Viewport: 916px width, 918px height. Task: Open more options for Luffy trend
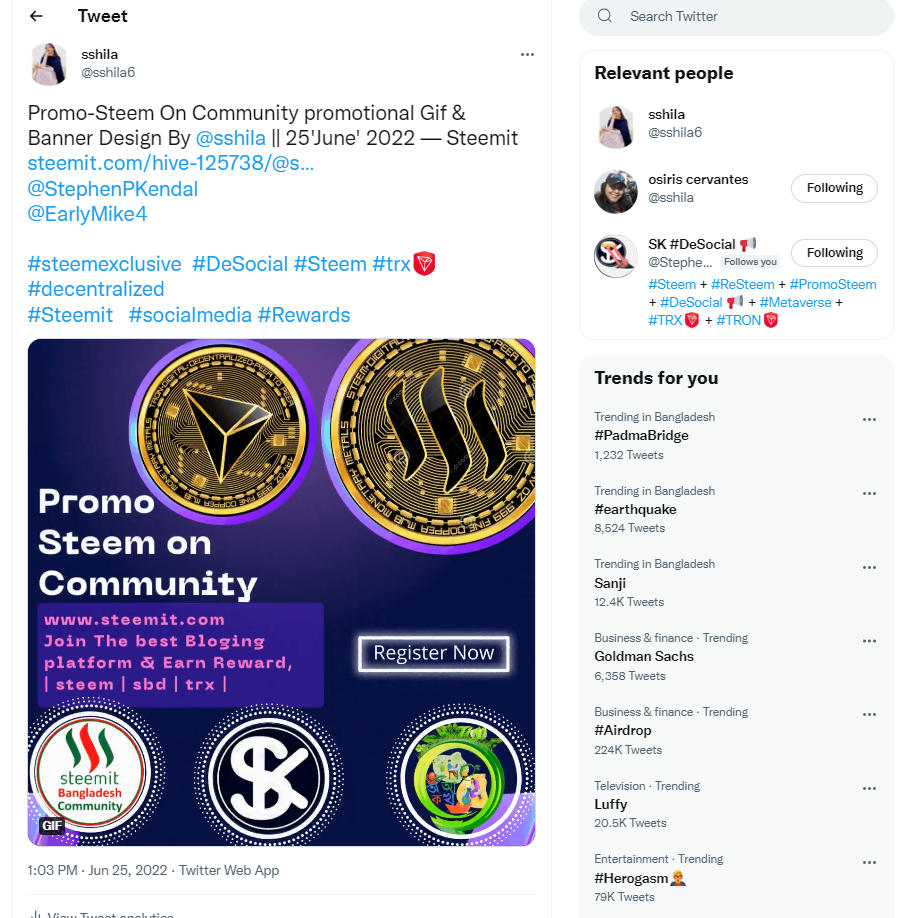(x=869, y=788)
